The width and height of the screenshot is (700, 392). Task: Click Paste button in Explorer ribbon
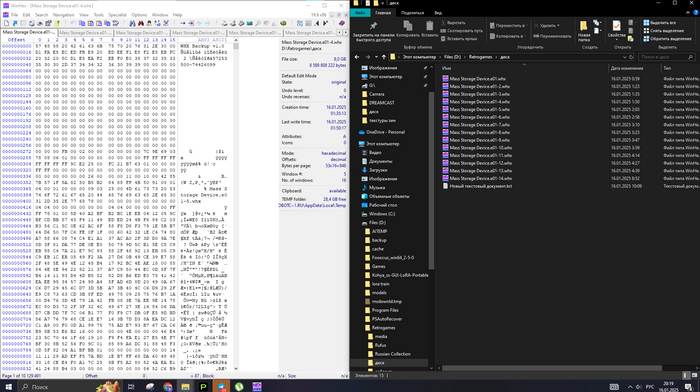[429, 29]
